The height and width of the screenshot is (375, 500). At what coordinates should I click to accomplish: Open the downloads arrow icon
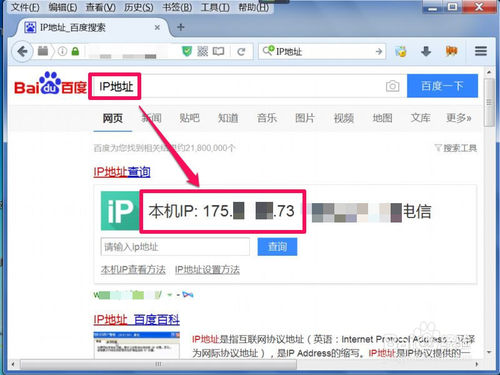point(426,51)
